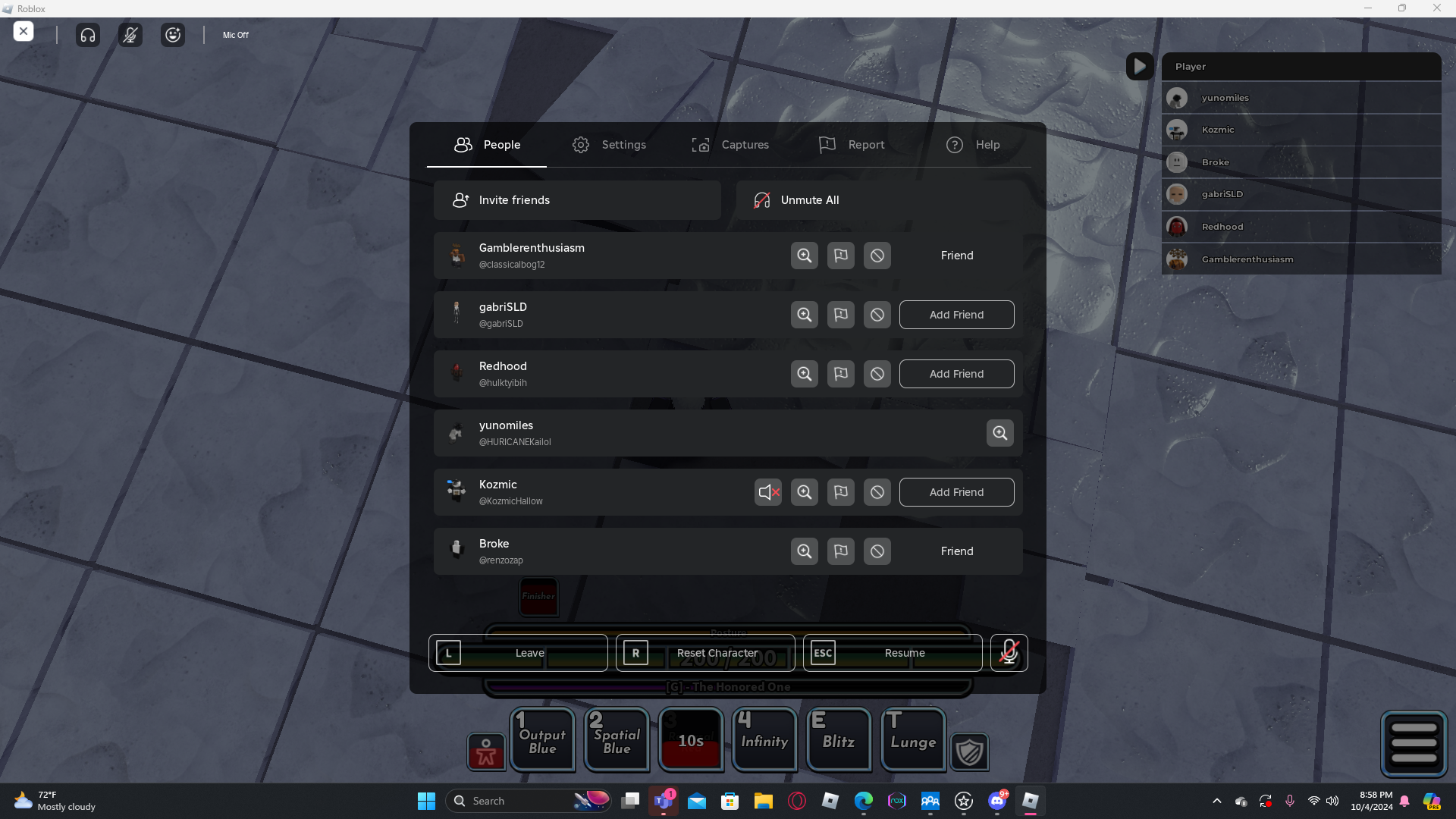The height and width of the screenshot is (819, 1456).
Task: Block Gamblerenthusiasm using the block icon
Action: 877,256
